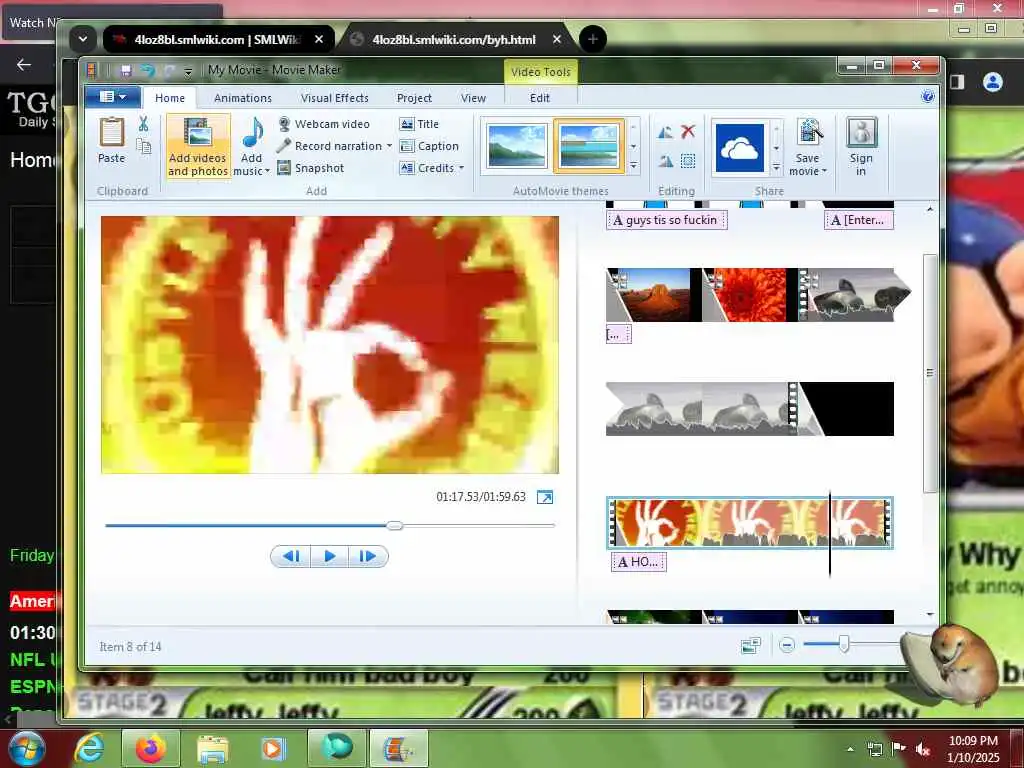Image resolution: width=1024 pixels, height=768 pixels.
Task: Click the 'guys tis so fuckin' caption
Action: tap(666, 220)
